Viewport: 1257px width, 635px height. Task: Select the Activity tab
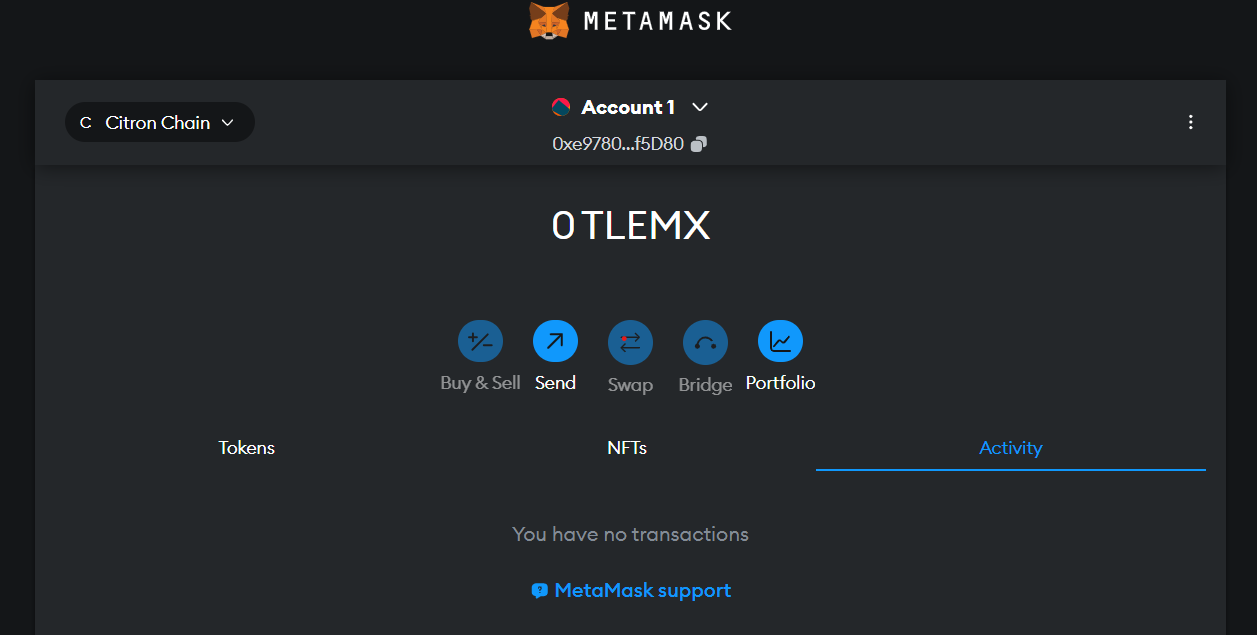pos(1011,447)
